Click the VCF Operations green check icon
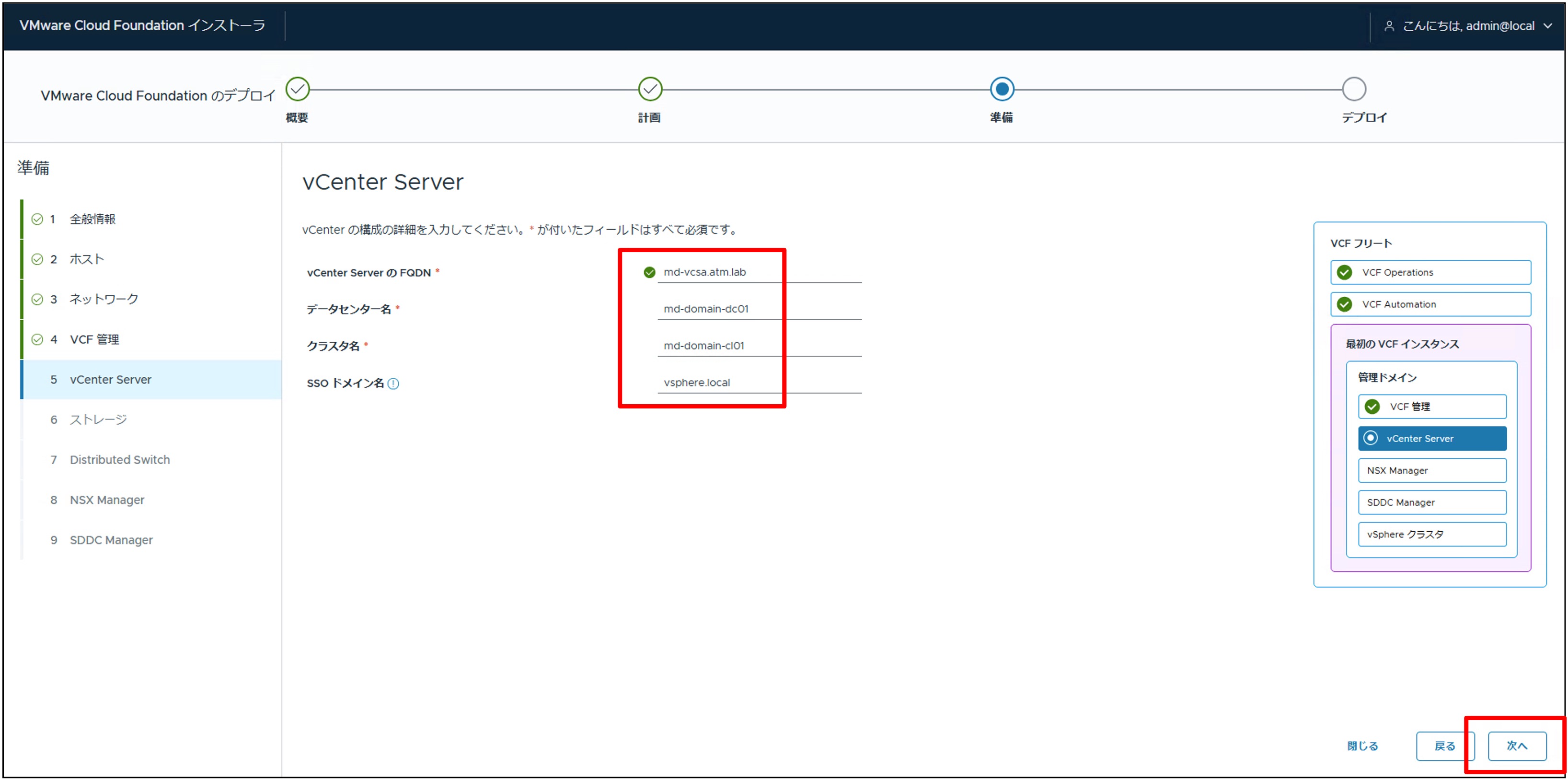 (x=1345, y=273)
